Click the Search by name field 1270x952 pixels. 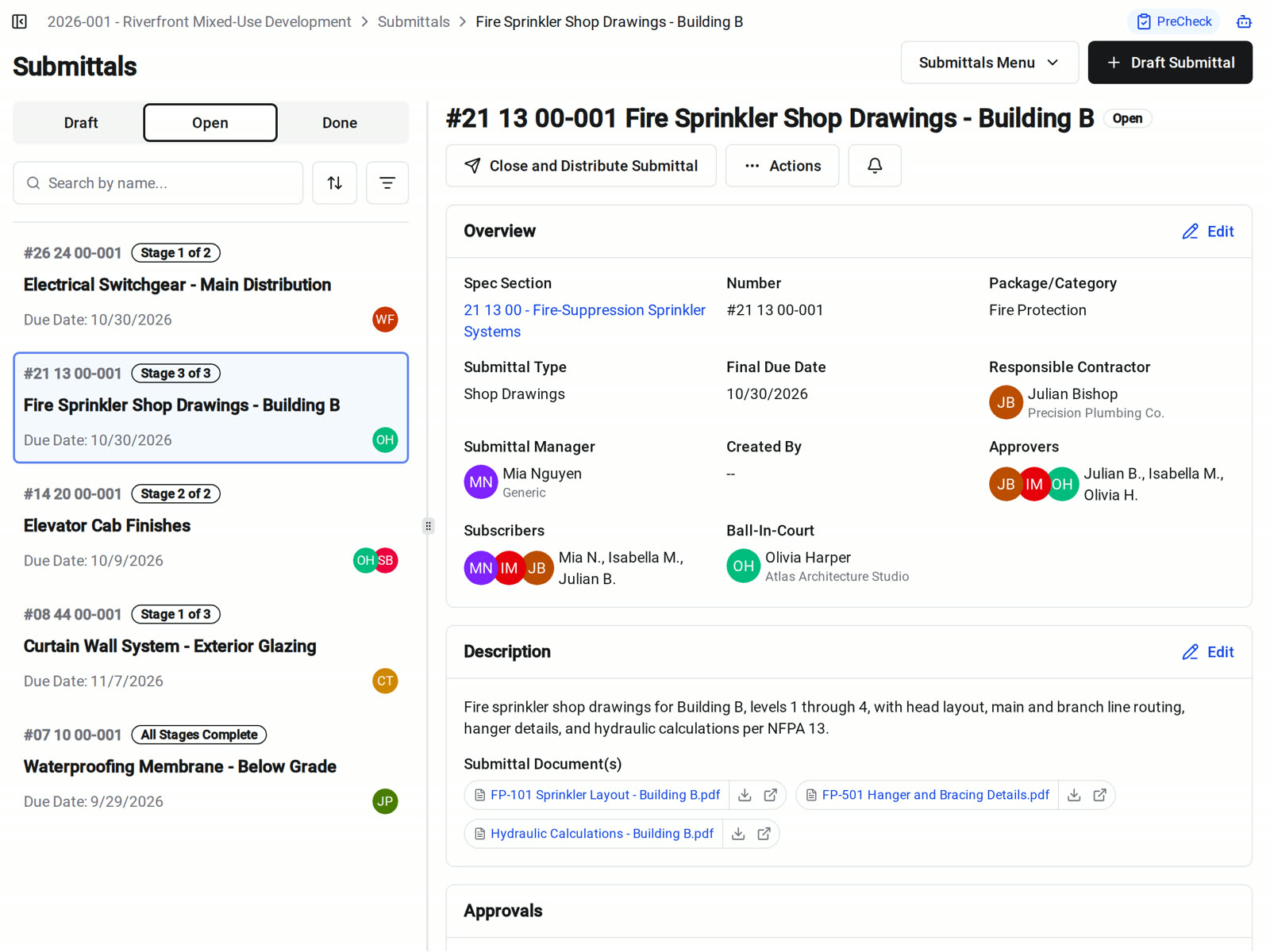[158, 183]
